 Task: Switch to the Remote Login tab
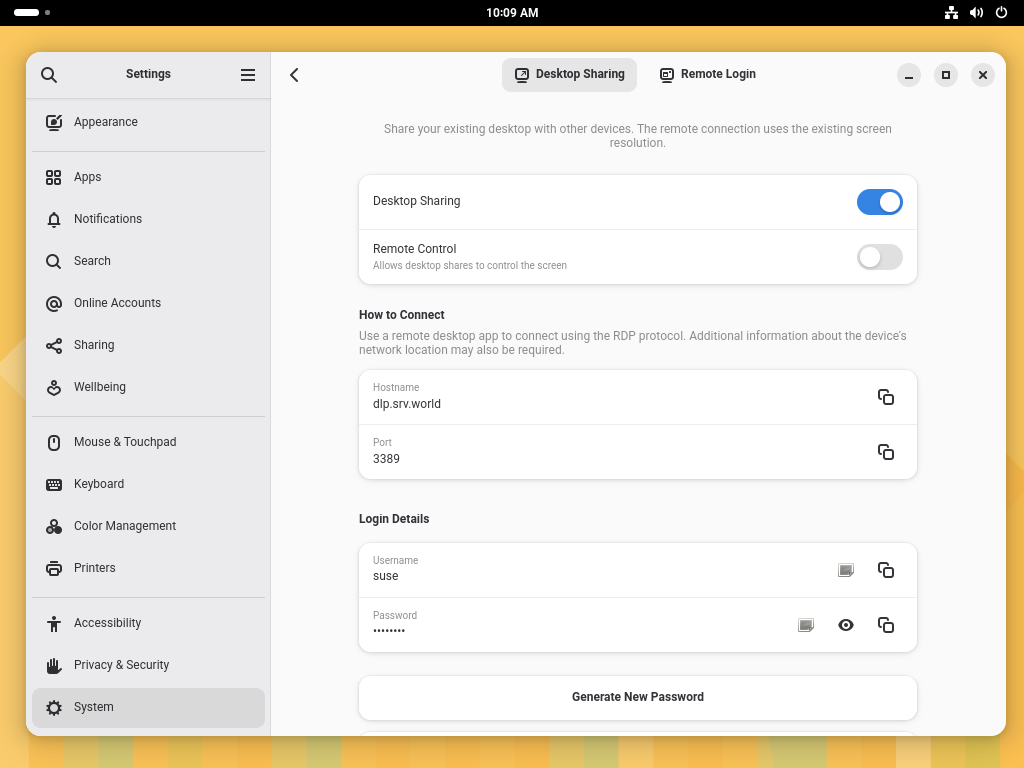point(708,74)
